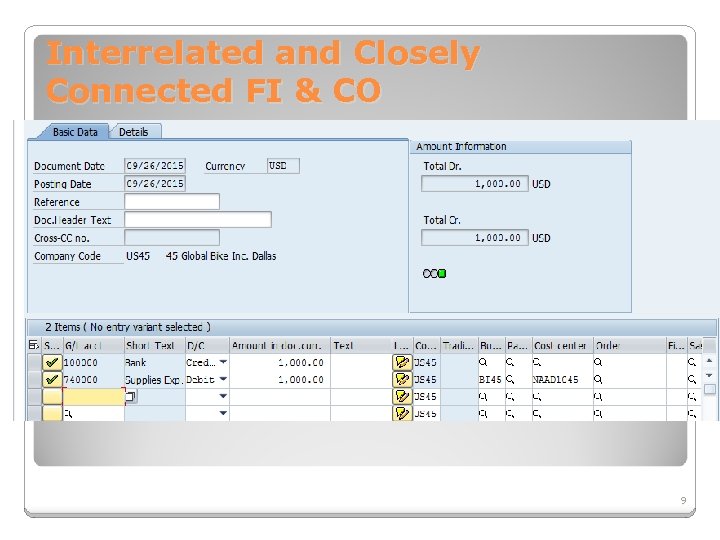Viewport: 720px width, 540px height.
Task: Click the BI45 business area cell
Action: 491,379
